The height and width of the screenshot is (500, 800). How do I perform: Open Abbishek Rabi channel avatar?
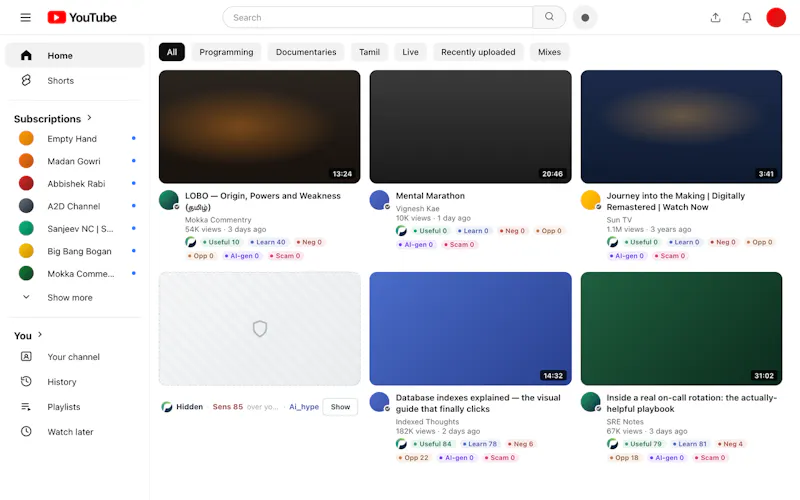pos(26,183)
